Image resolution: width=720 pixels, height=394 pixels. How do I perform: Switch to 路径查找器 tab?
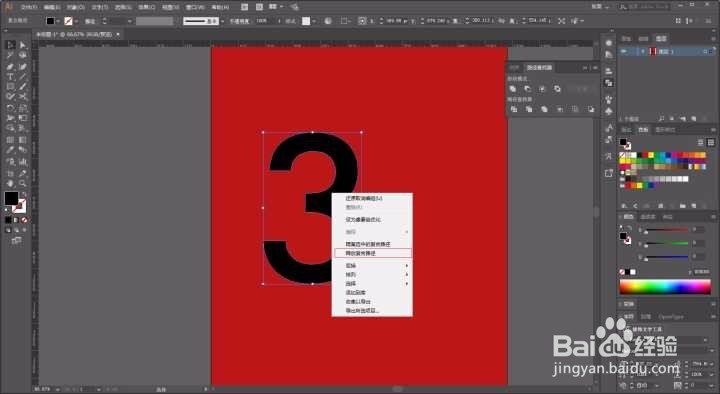coord(539,68)
